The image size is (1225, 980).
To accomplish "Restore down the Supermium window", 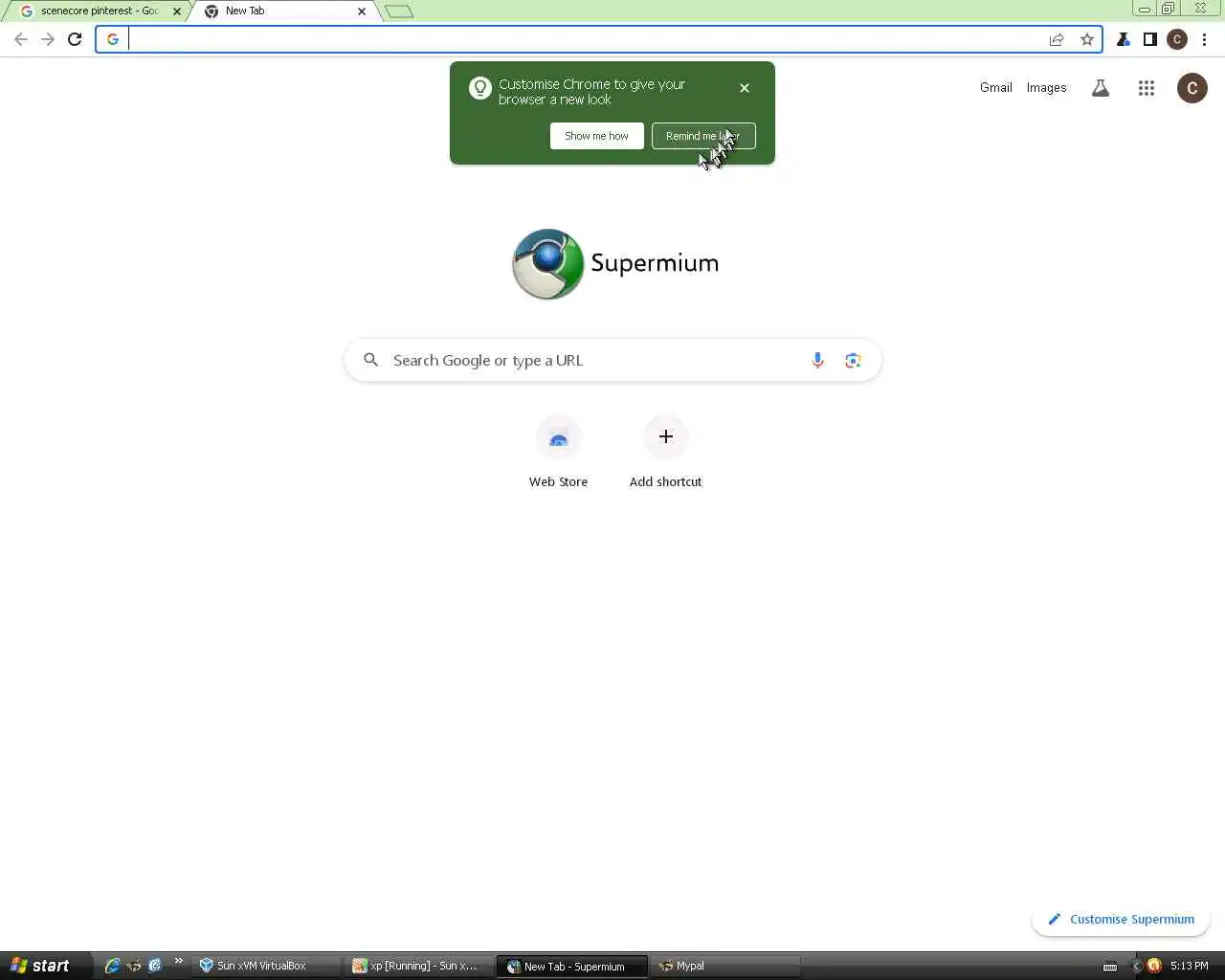I will (x=1169, y=9).
